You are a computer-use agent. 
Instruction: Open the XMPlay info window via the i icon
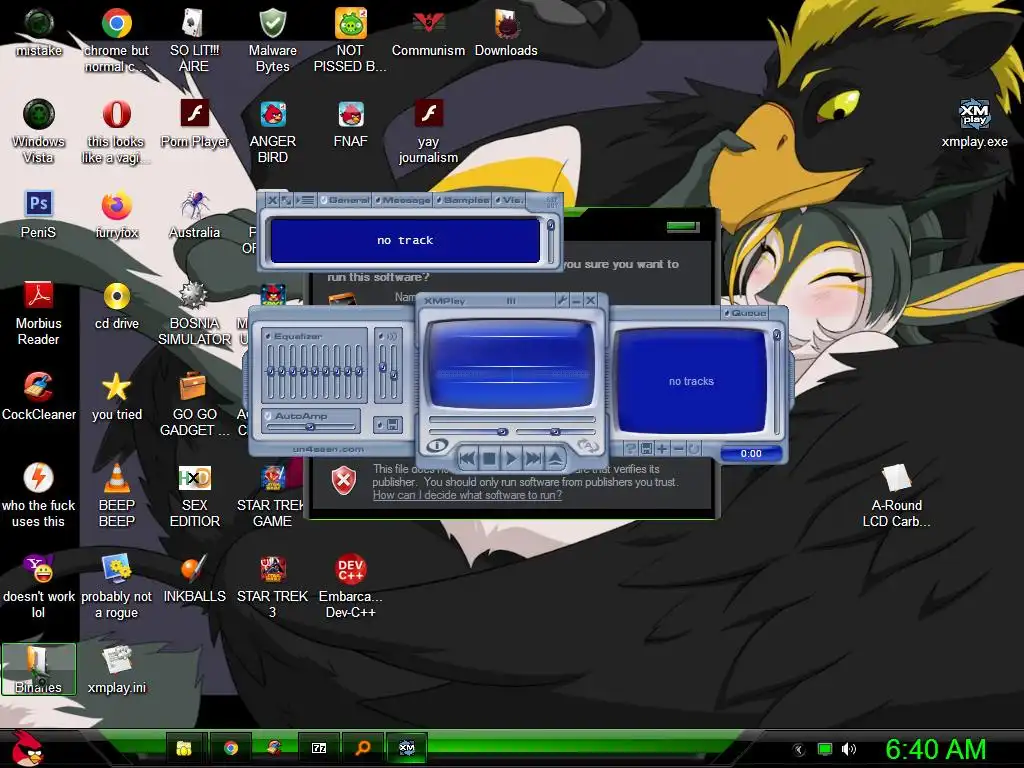pyautogui.click(x=437, y=445)
